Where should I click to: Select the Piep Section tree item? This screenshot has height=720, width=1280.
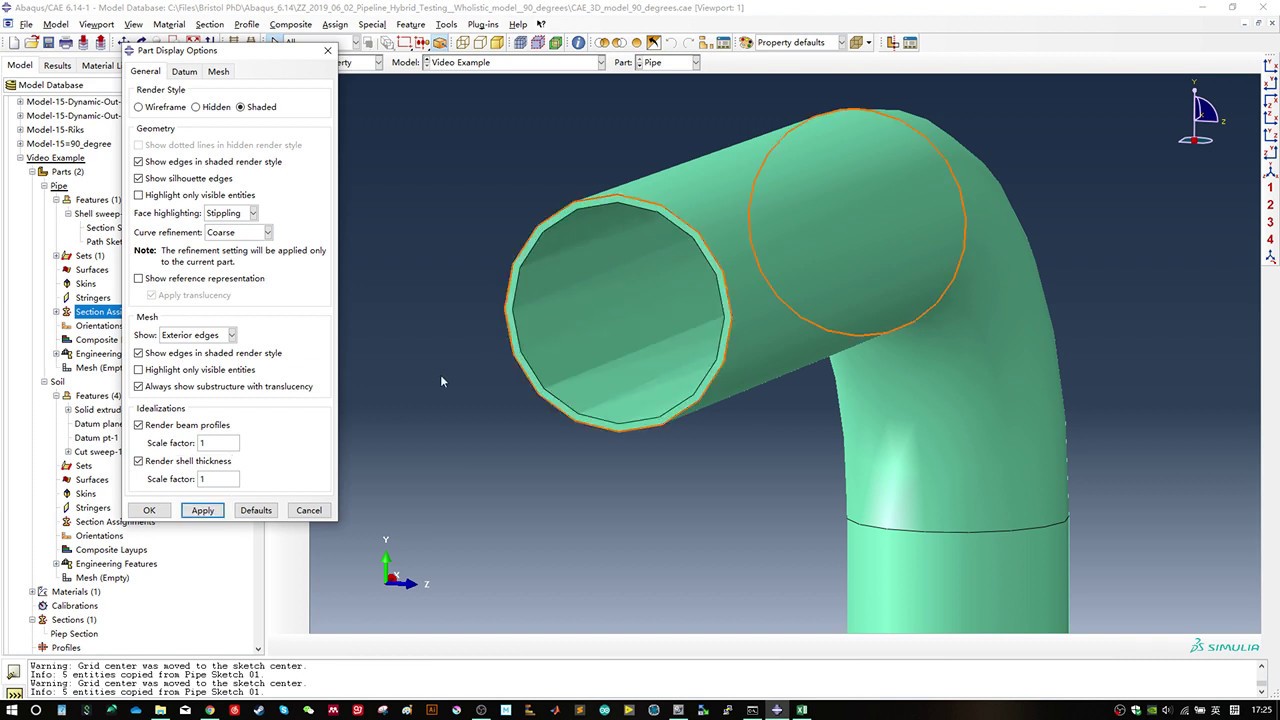(74, 634)
